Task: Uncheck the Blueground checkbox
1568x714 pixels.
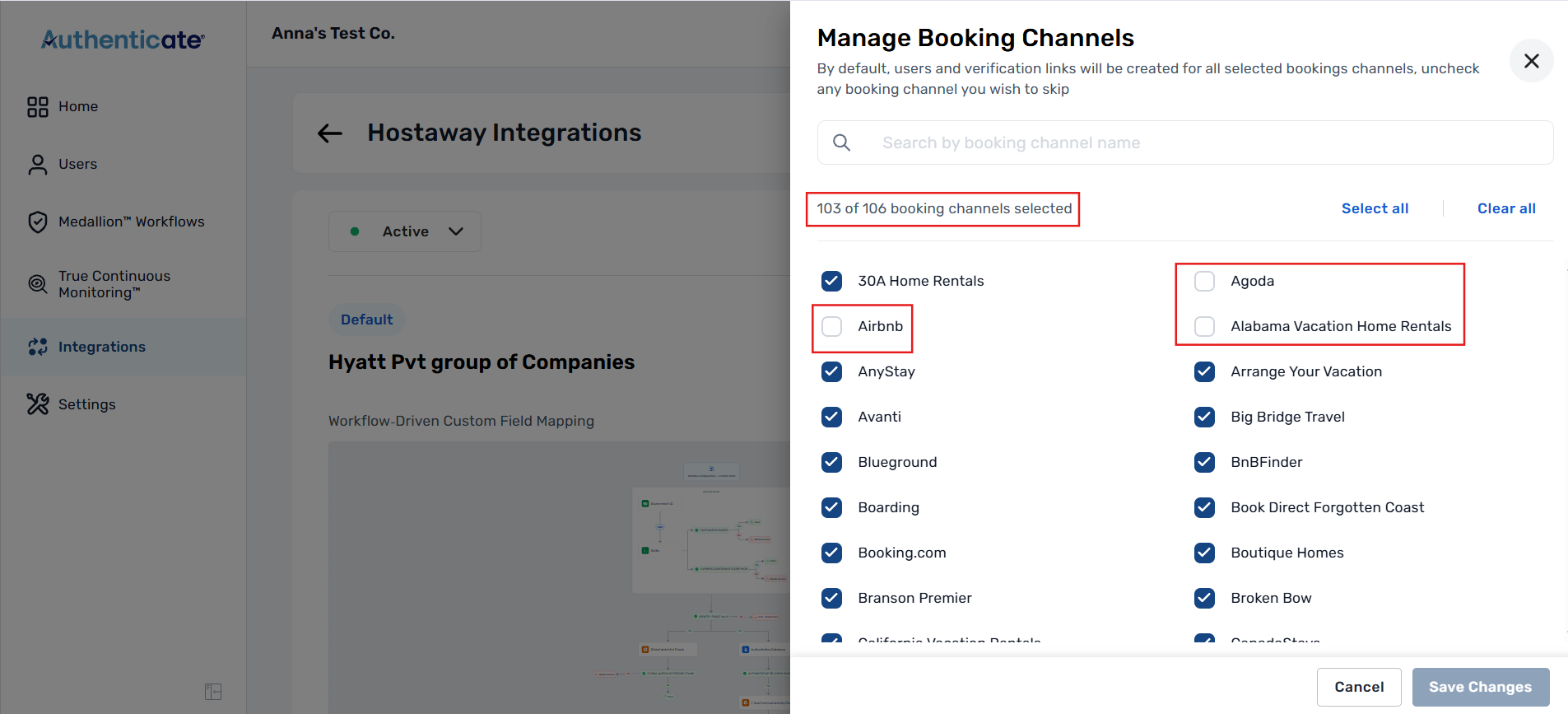Action: tap(831, 462)
